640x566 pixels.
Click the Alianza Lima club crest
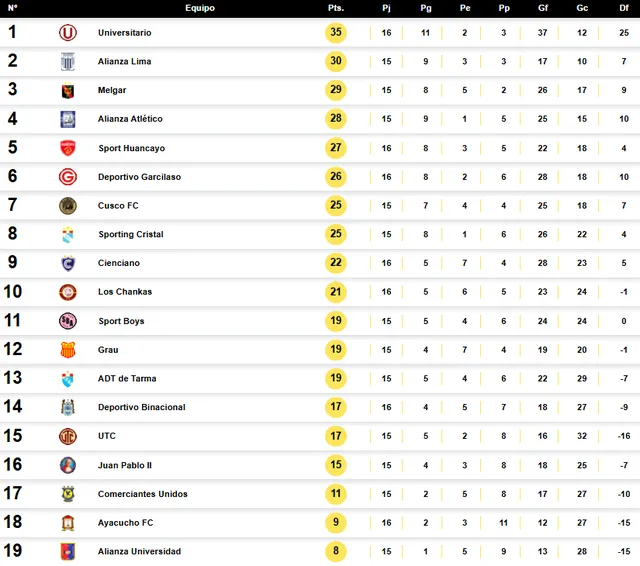point(68,62)
